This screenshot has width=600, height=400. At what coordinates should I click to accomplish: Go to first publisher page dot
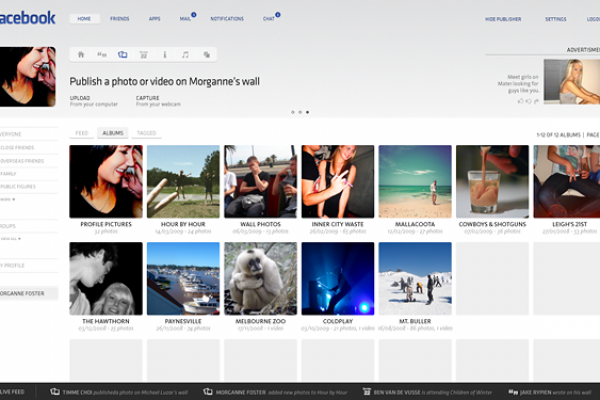point(293,112)
